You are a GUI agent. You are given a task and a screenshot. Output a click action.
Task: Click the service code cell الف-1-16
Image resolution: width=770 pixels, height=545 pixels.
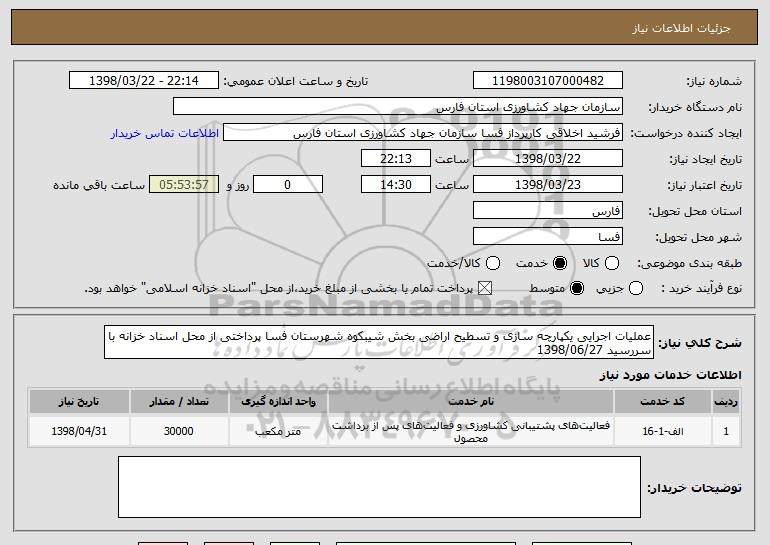click(662, 431)
